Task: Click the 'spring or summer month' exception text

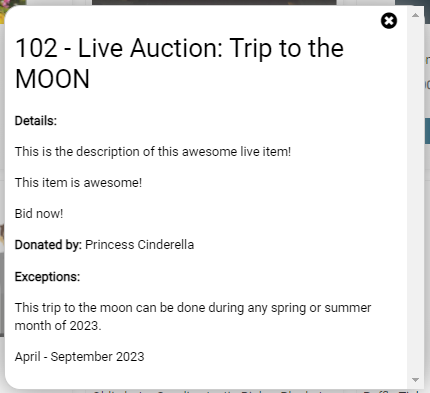Action: (193, 317)
